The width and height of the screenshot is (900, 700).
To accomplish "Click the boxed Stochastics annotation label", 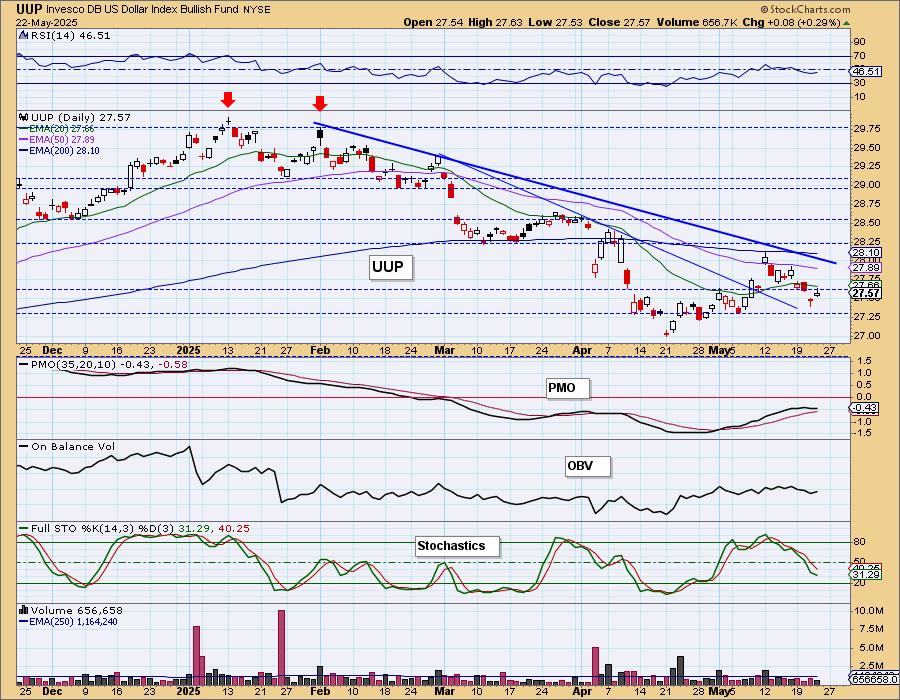I will [457, 546].
